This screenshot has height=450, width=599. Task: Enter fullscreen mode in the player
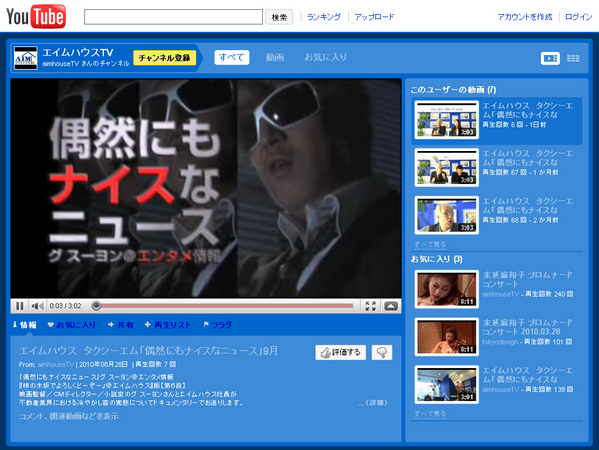coord(370,306)
